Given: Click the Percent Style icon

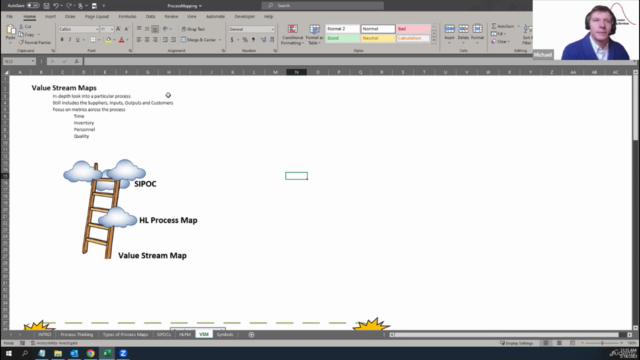Looking at the screenshot, I should [245, 40].
